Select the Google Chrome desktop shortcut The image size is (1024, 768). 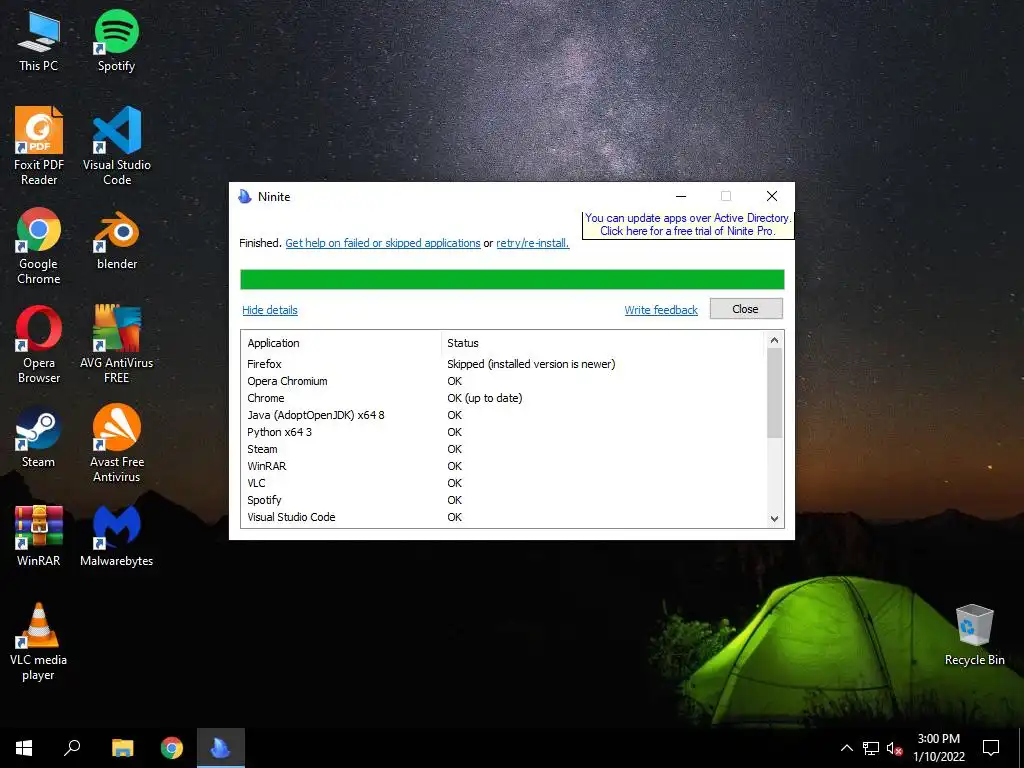tap(39, 246)
